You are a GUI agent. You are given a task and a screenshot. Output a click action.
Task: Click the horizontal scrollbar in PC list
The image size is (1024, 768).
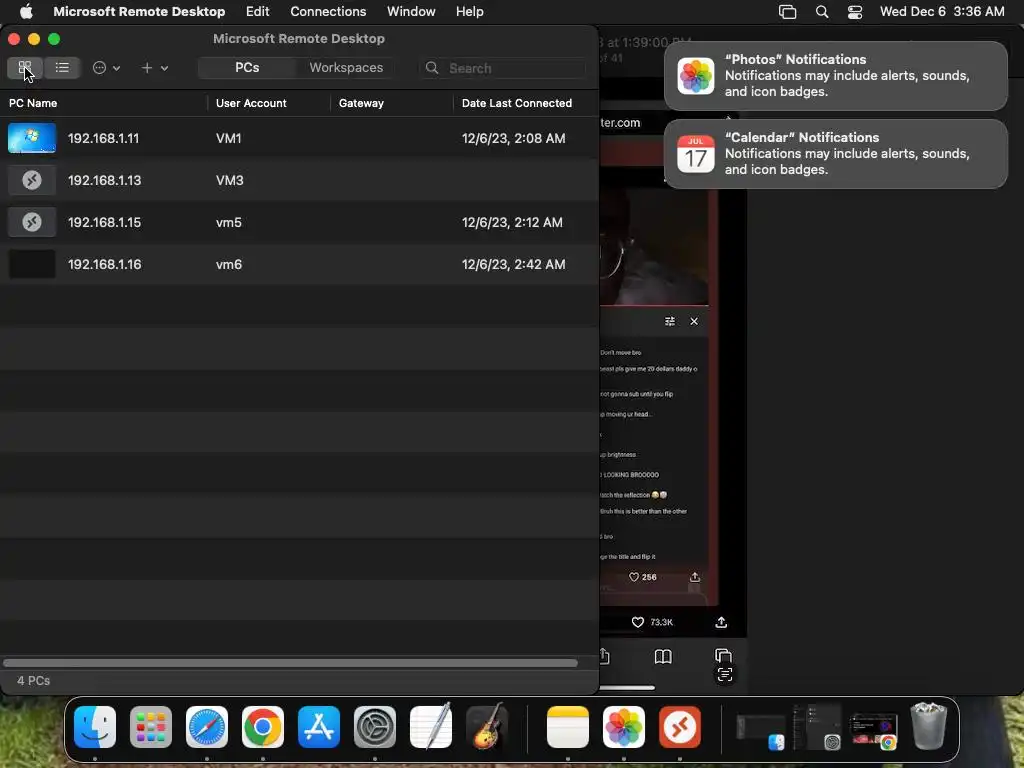tap(290, 663)
